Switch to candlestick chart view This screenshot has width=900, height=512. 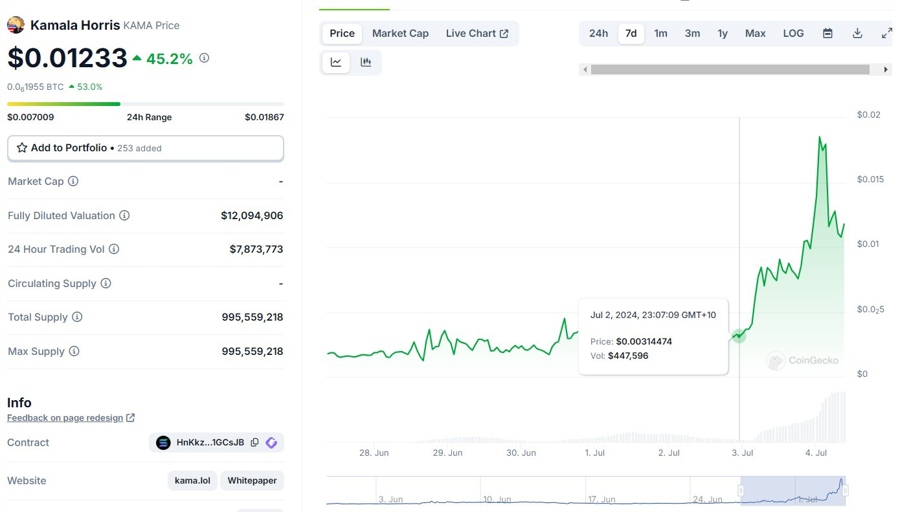click(366, 62)
